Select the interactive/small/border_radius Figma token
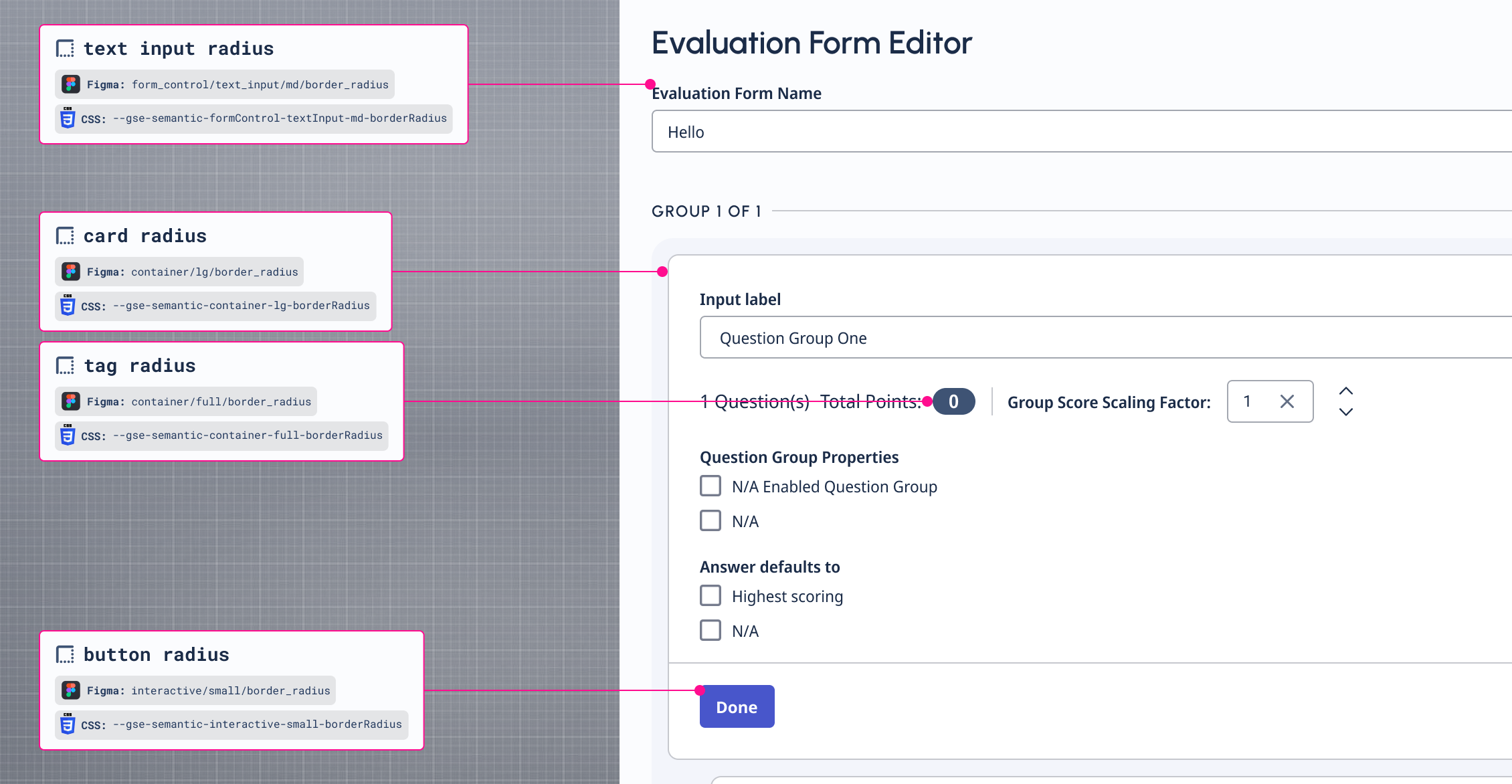The width and height of the screenshot is (1512, 784). [x=230, y=690]
